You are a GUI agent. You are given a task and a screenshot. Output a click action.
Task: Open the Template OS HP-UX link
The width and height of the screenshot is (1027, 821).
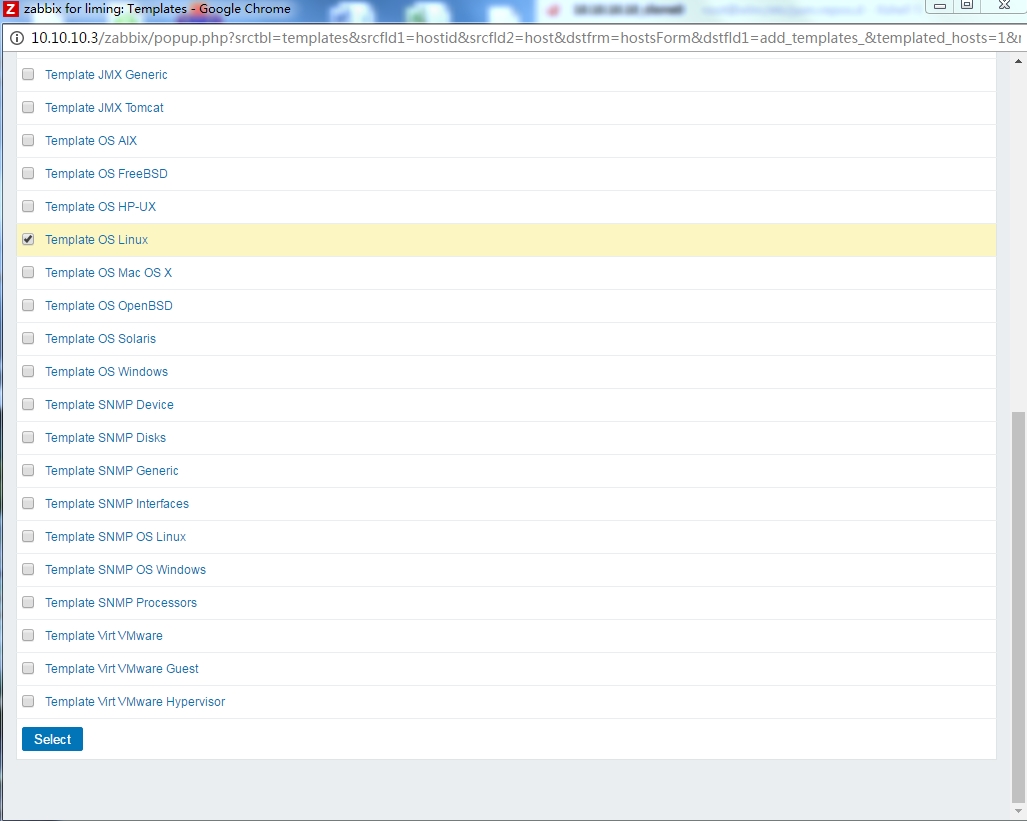coord(100,206)
